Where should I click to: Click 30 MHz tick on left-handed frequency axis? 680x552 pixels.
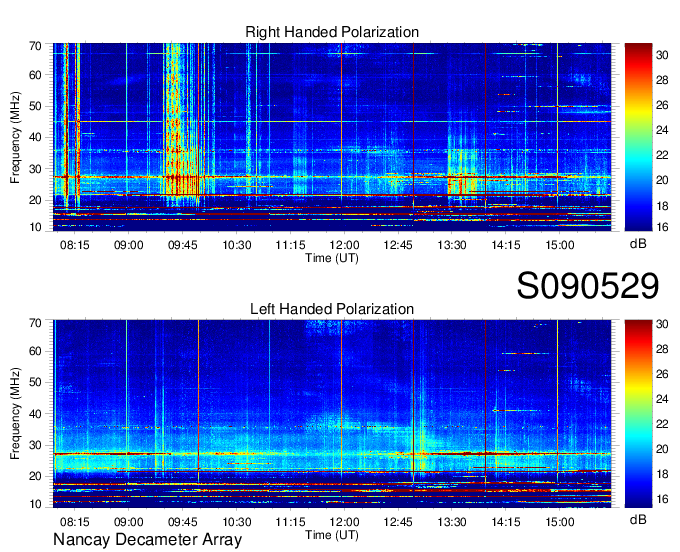tap(35, 445)
